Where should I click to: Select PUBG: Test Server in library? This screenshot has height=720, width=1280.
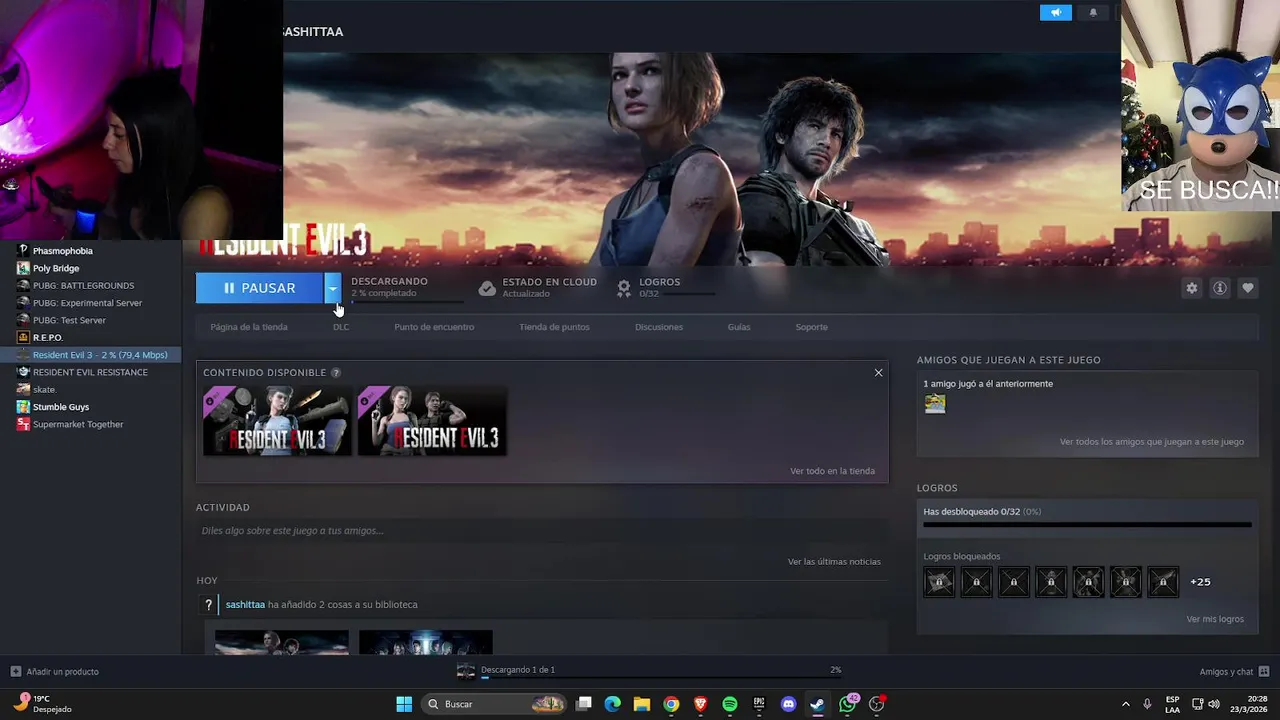coord(69,320)
